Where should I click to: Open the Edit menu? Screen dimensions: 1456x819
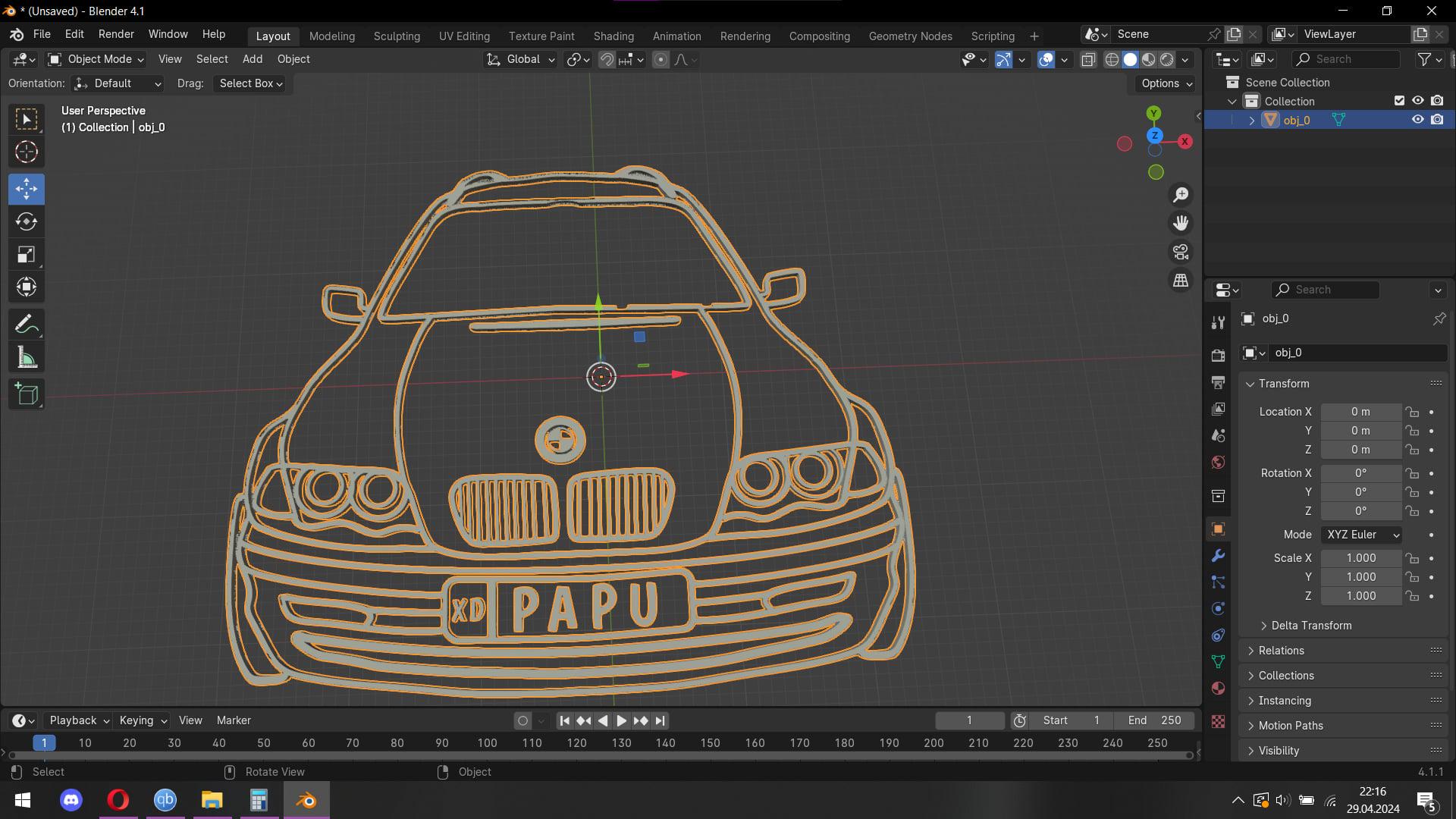pyautogui.click(x=74, y=34)
